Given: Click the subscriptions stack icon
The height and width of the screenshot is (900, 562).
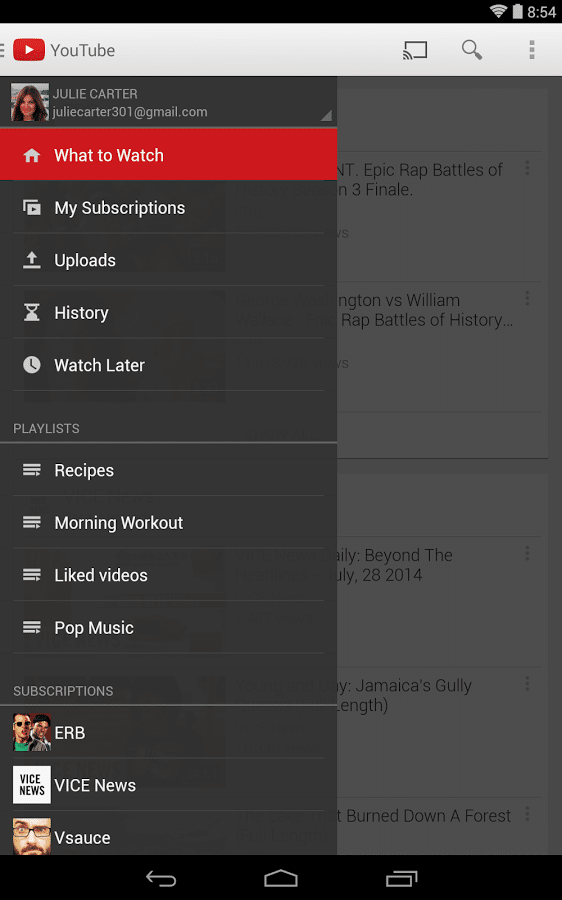Looking at the screenshot, I should click(x=32, y=207).
